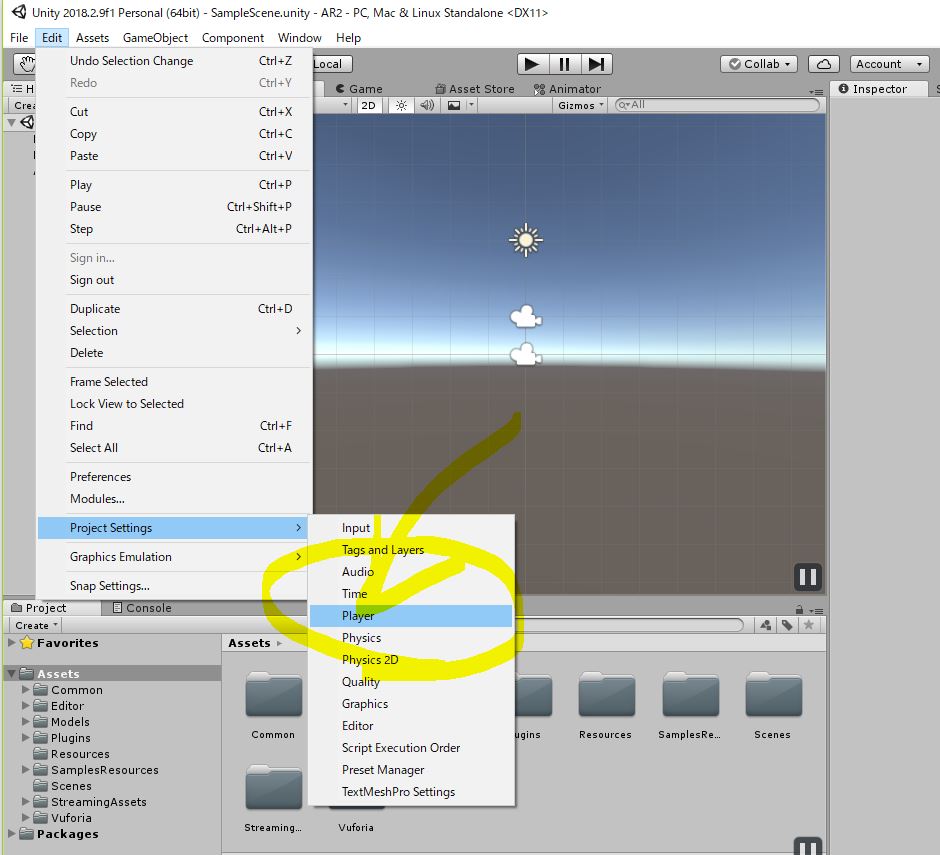The width and height of the screenshot is (940, 855).
Task: Click the Save search star icon
Action: click(809, 625)
